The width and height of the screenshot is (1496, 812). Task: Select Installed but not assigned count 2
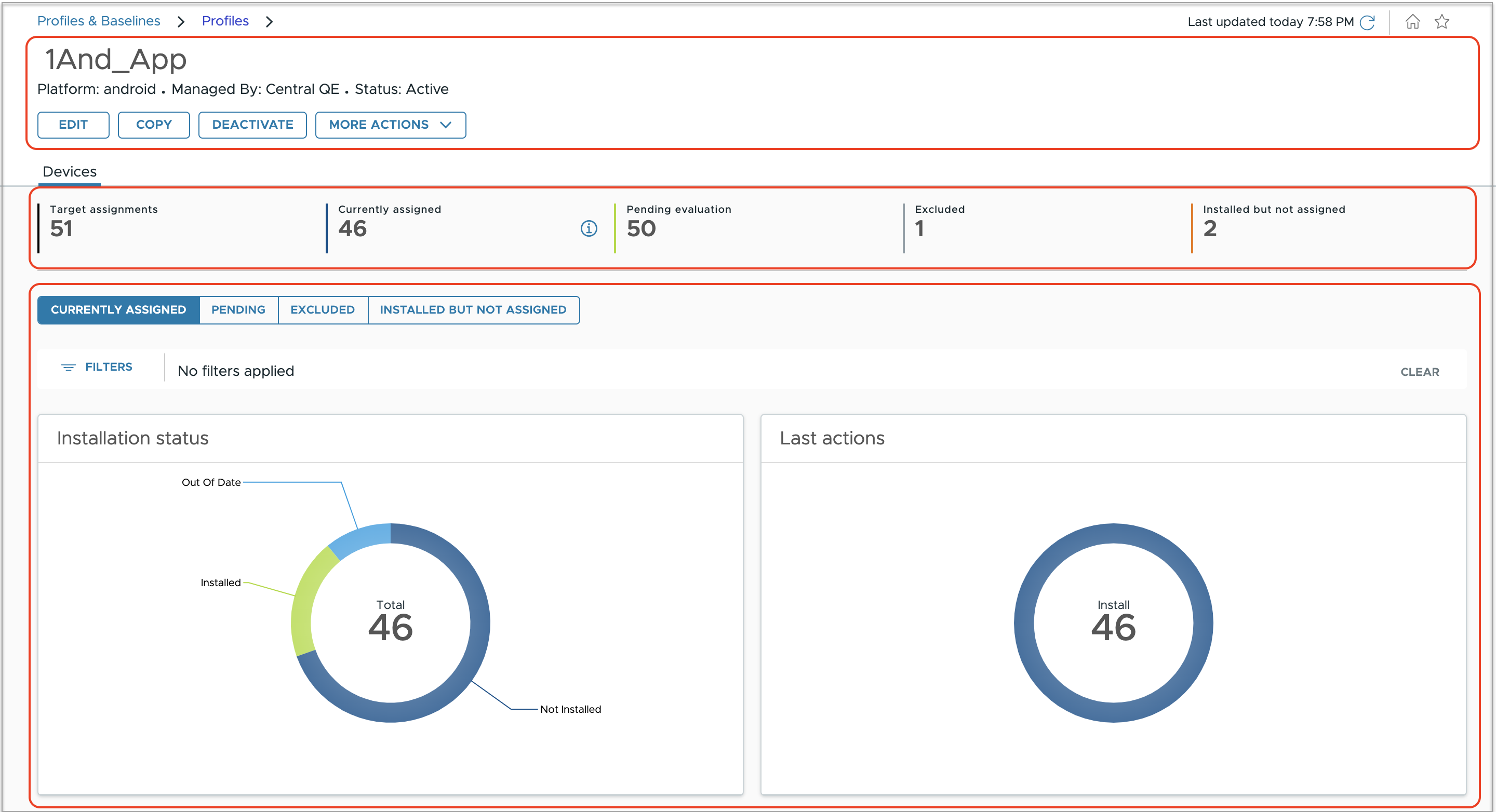tap(1210, 228)
